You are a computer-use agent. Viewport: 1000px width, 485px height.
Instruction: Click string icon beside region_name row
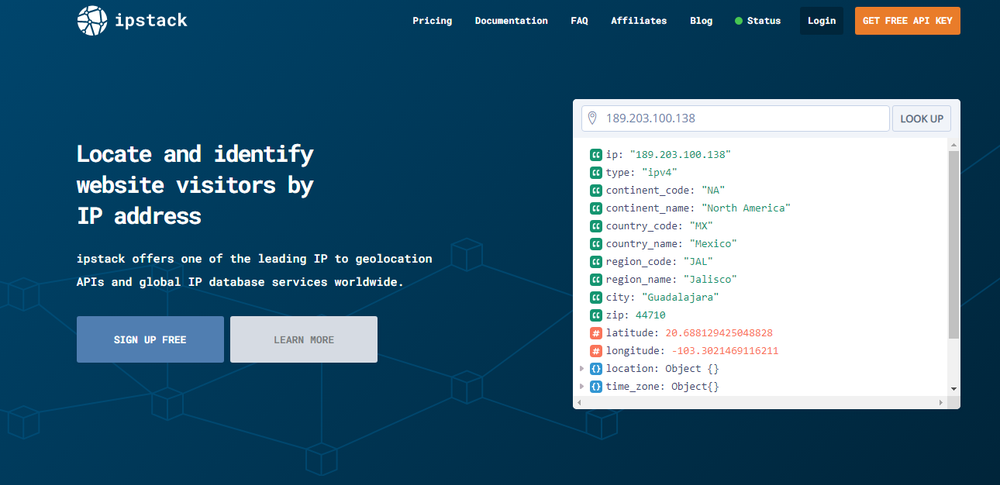[x=596, y=280]
